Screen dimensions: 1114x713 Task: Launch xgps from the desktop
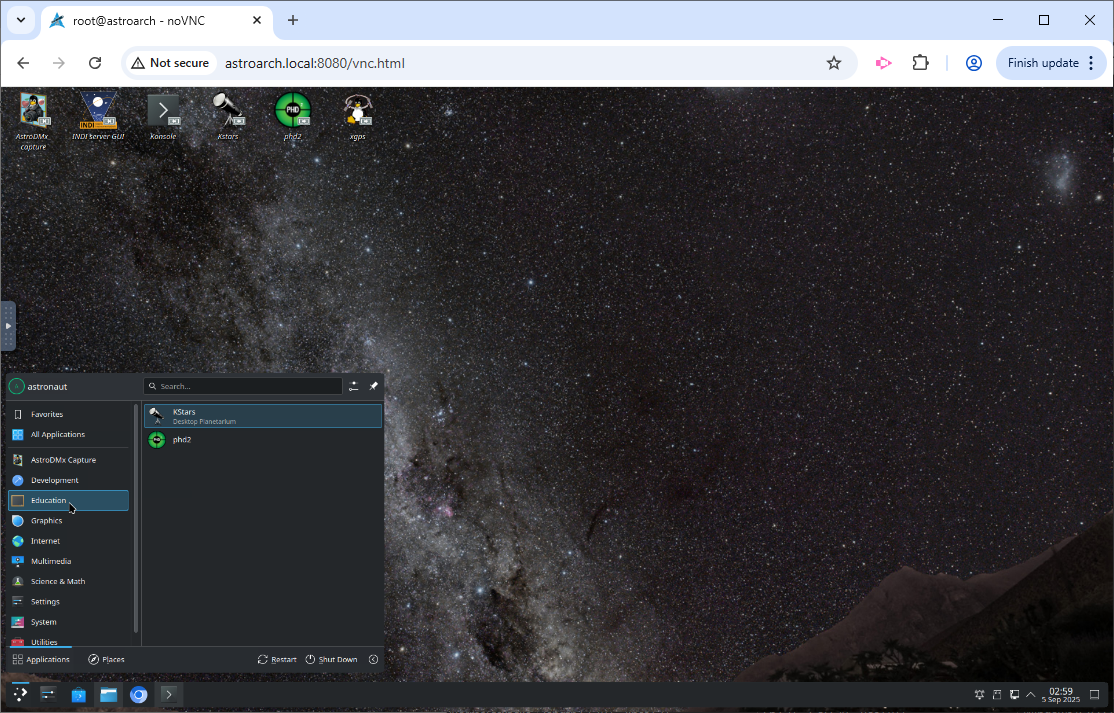(357, 116)
